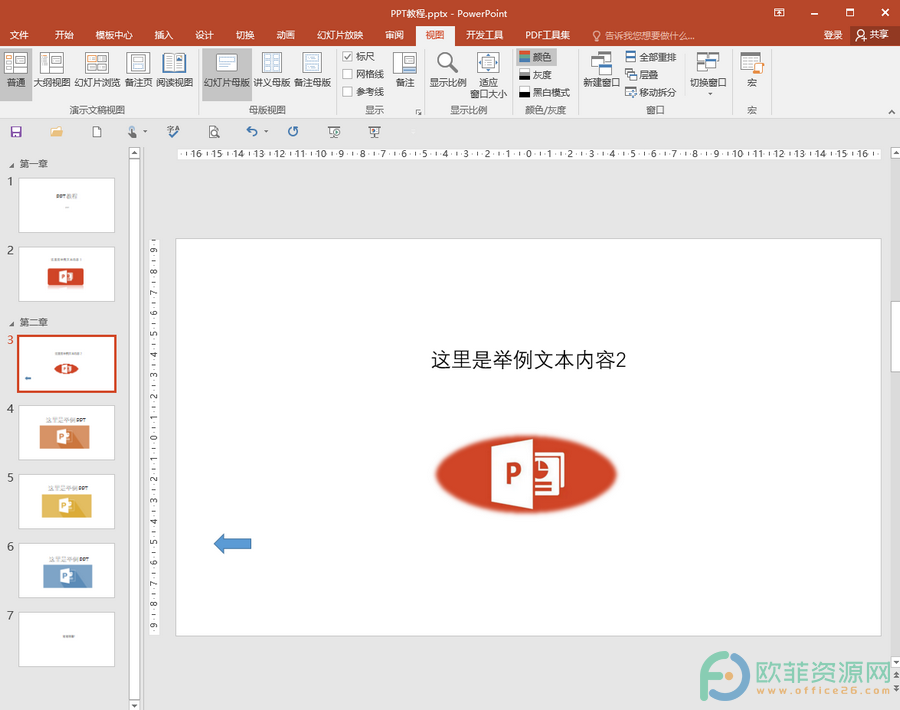Open 备注母版 notes master
Screen dimensions: 900x710
tap(312, 70)
